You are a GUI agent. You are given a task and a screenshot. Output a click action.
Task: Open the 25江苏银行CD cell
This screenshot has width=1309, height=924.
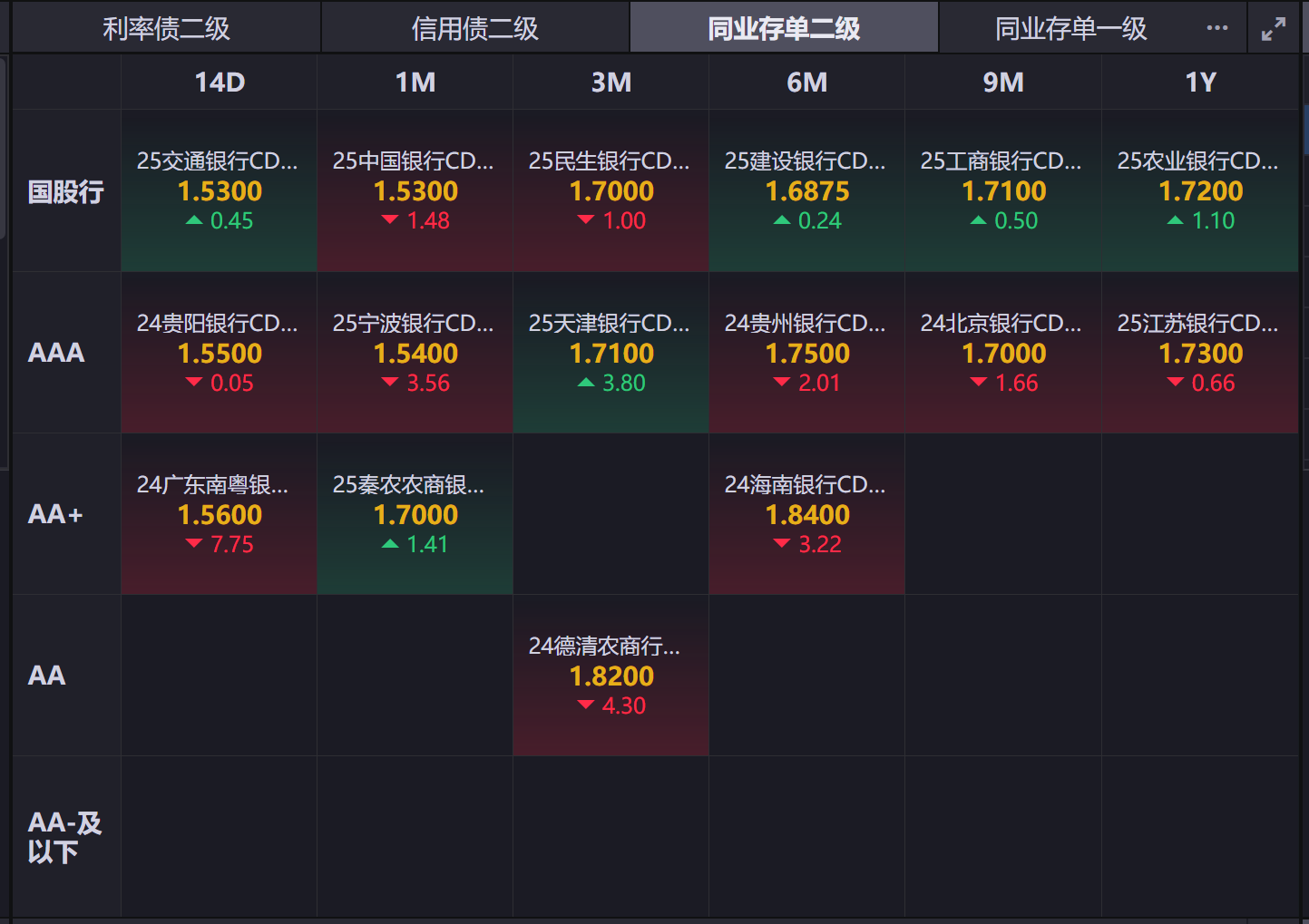click(1200, 353)
